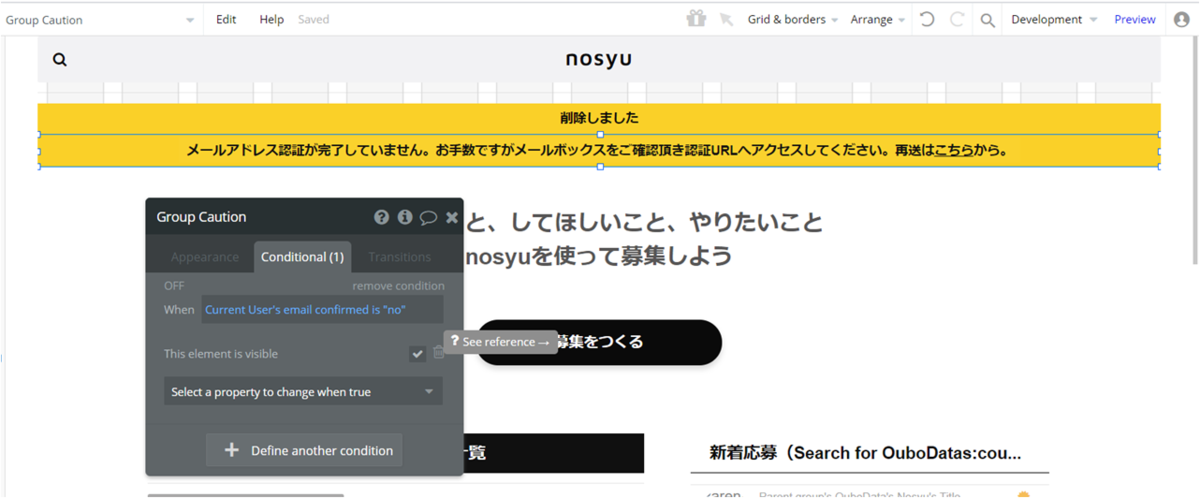The image size is (1200, 498).
Task: Click the 'Saved' status text
Action: [313, 19]
